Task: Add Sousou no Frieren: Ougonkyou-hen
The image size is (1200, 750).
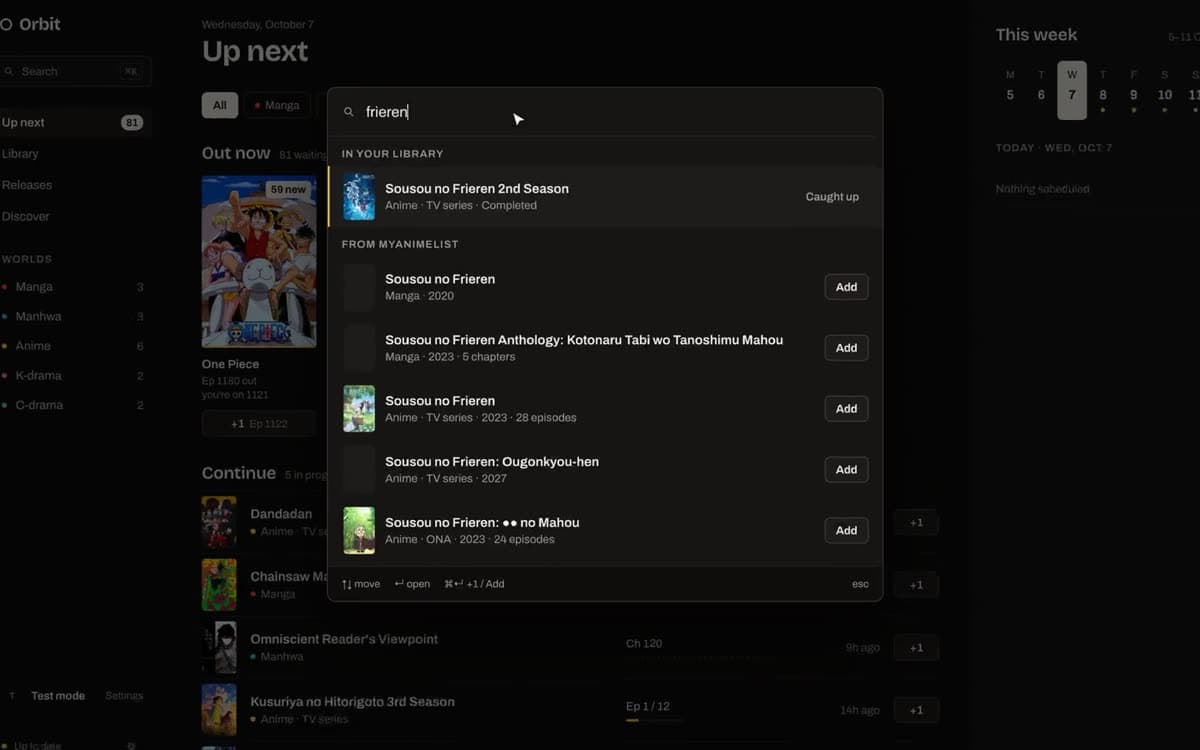Action: click(846, 470)
